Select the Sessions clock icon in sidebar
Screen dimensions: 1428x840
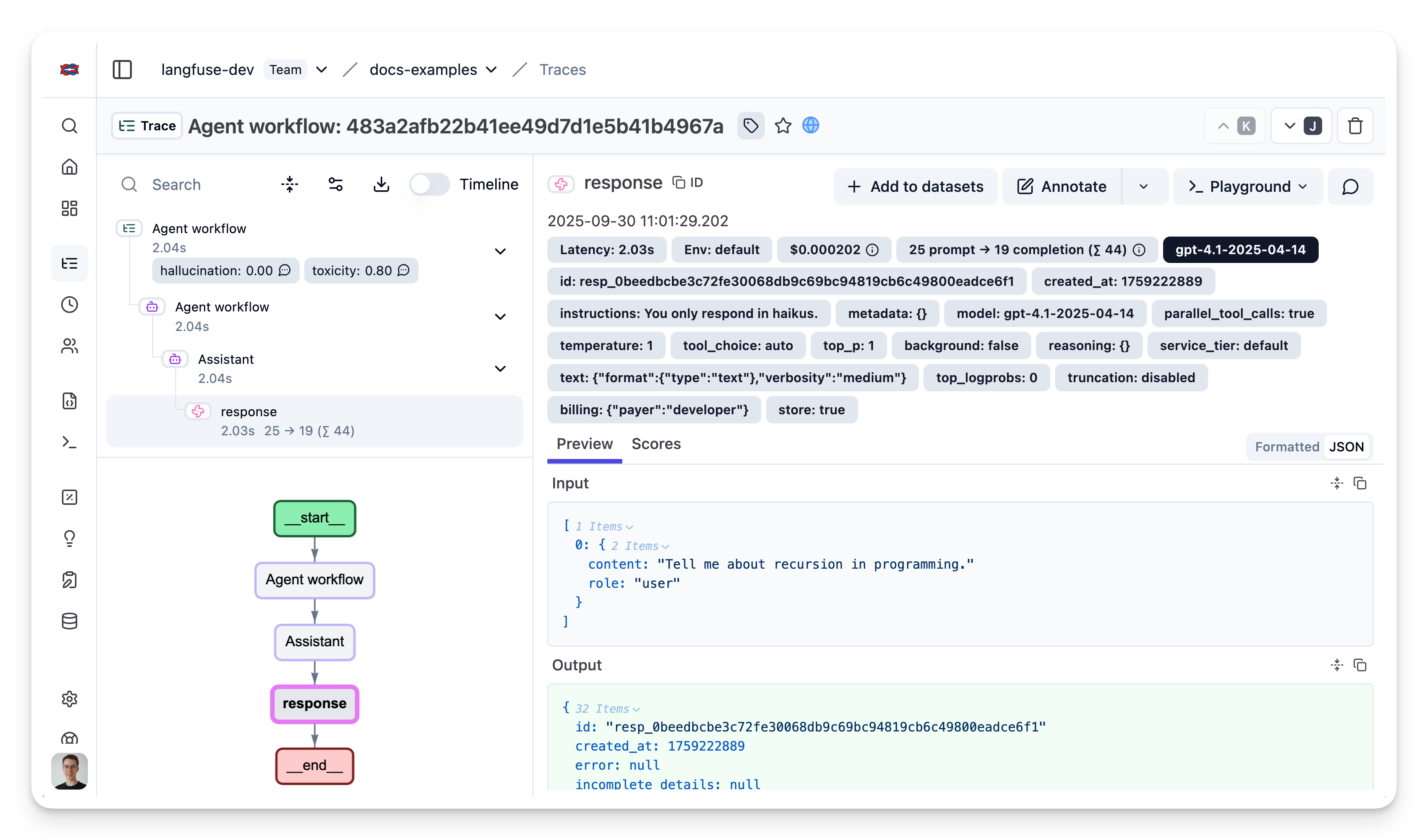[69, 305]
